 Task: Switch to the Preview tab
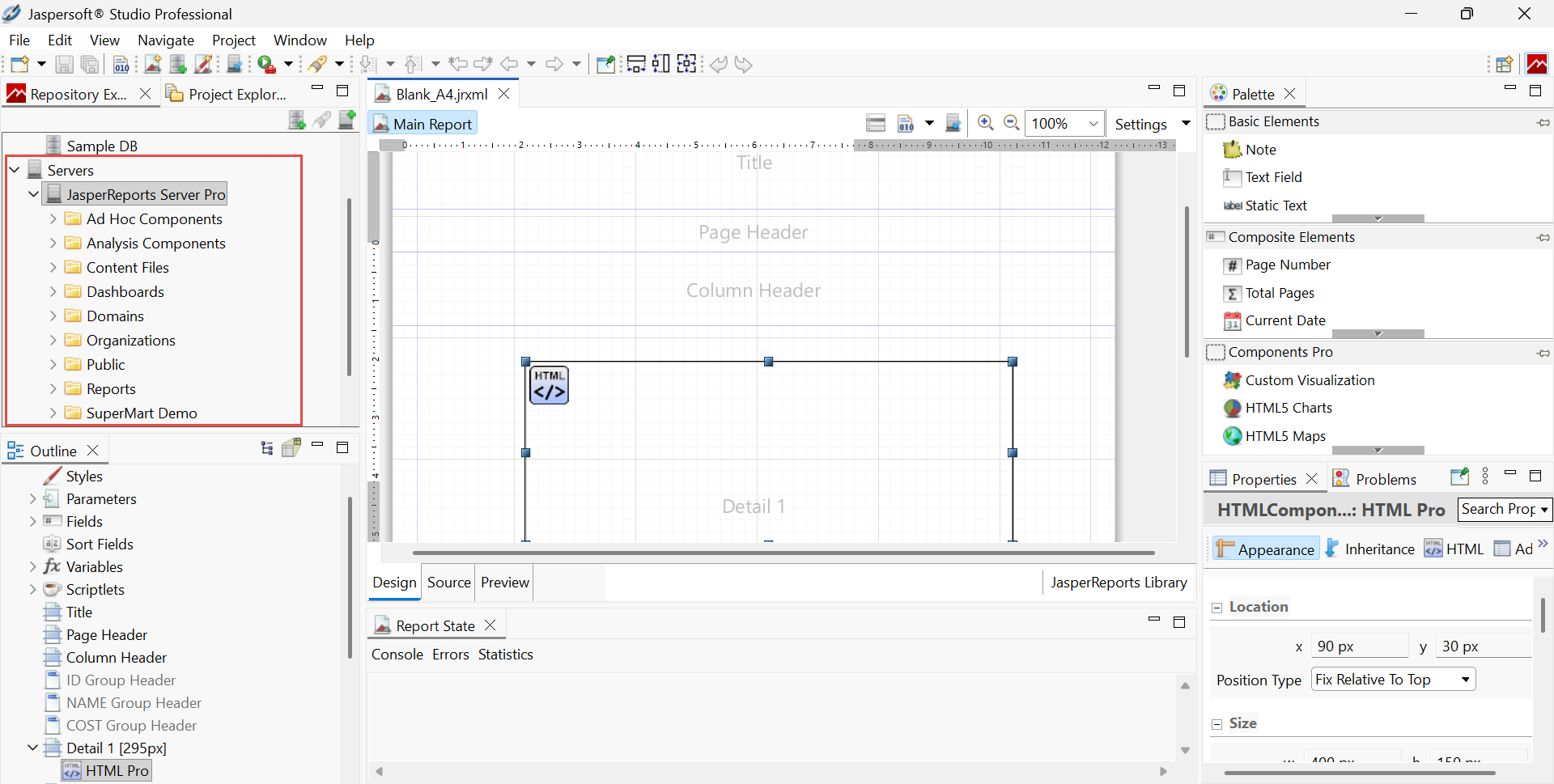(x=505, y=583)
